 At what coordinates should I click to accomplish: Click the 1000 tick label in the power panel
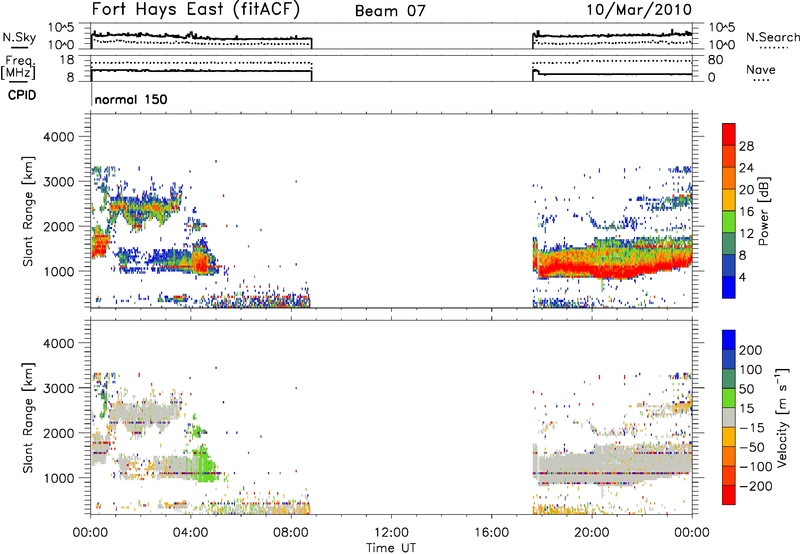(x=59, y=271)
